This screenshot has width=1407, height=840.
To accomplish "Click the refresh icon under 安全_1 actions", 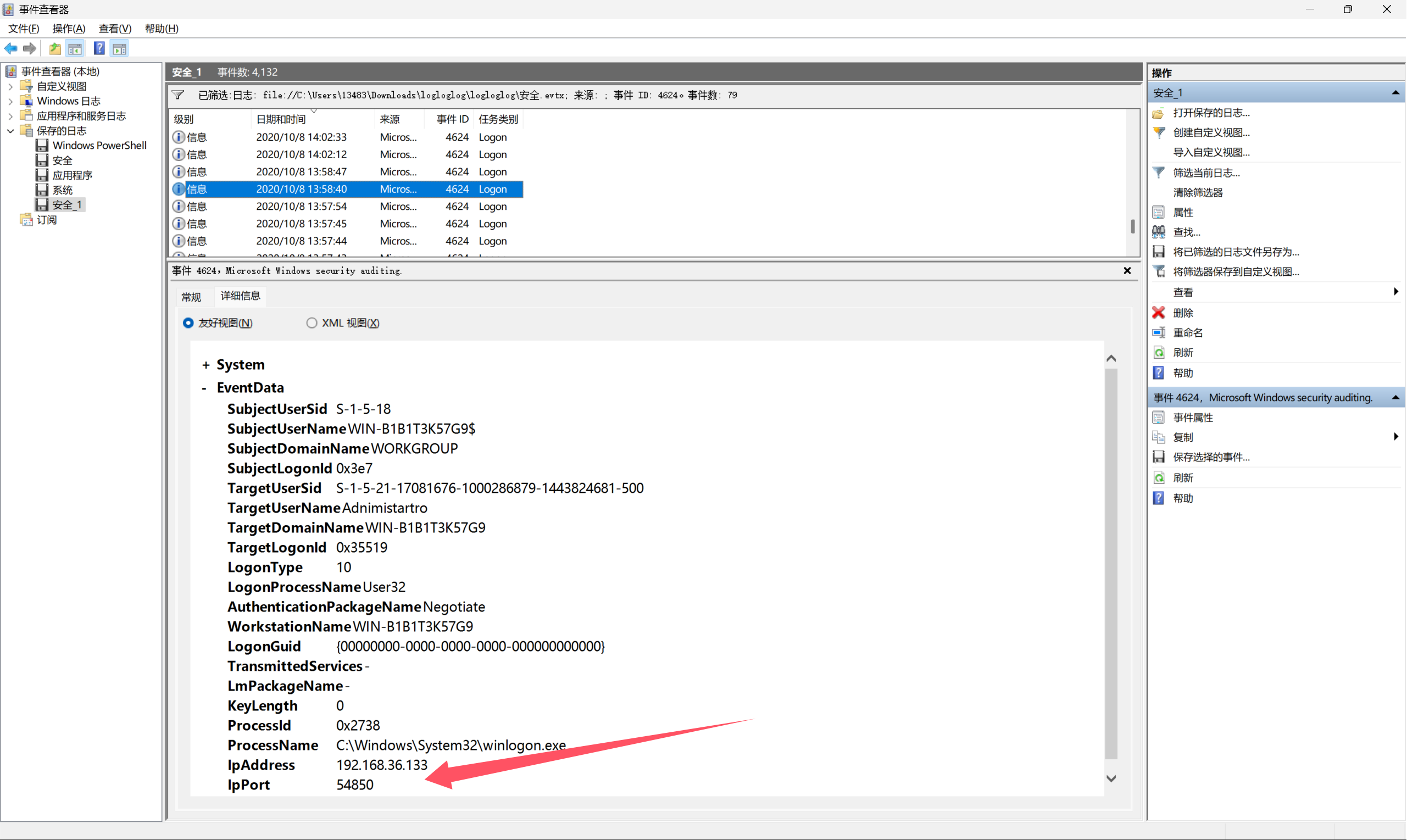I will click(x=1159, y=353).
